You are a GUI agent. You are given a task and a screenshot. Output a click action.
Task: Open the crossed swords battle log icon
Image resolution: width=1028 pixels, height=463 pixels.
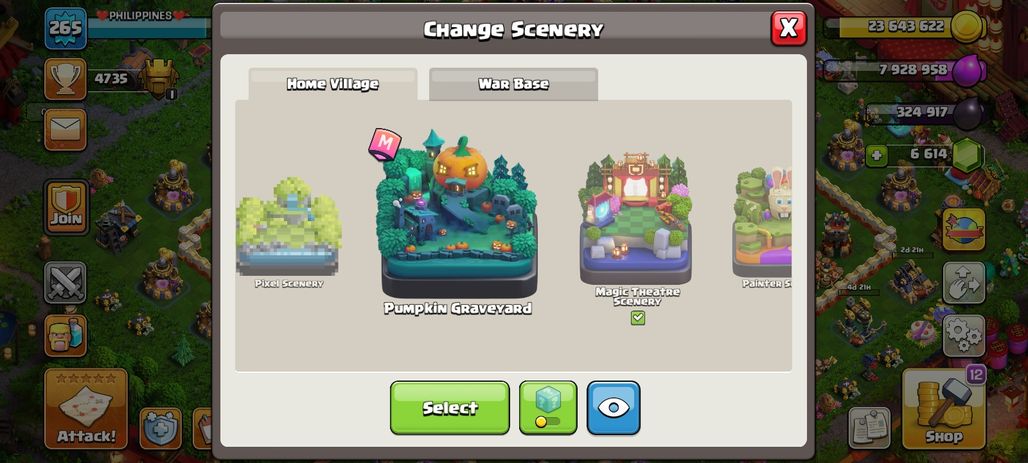(x=66, y=283)
